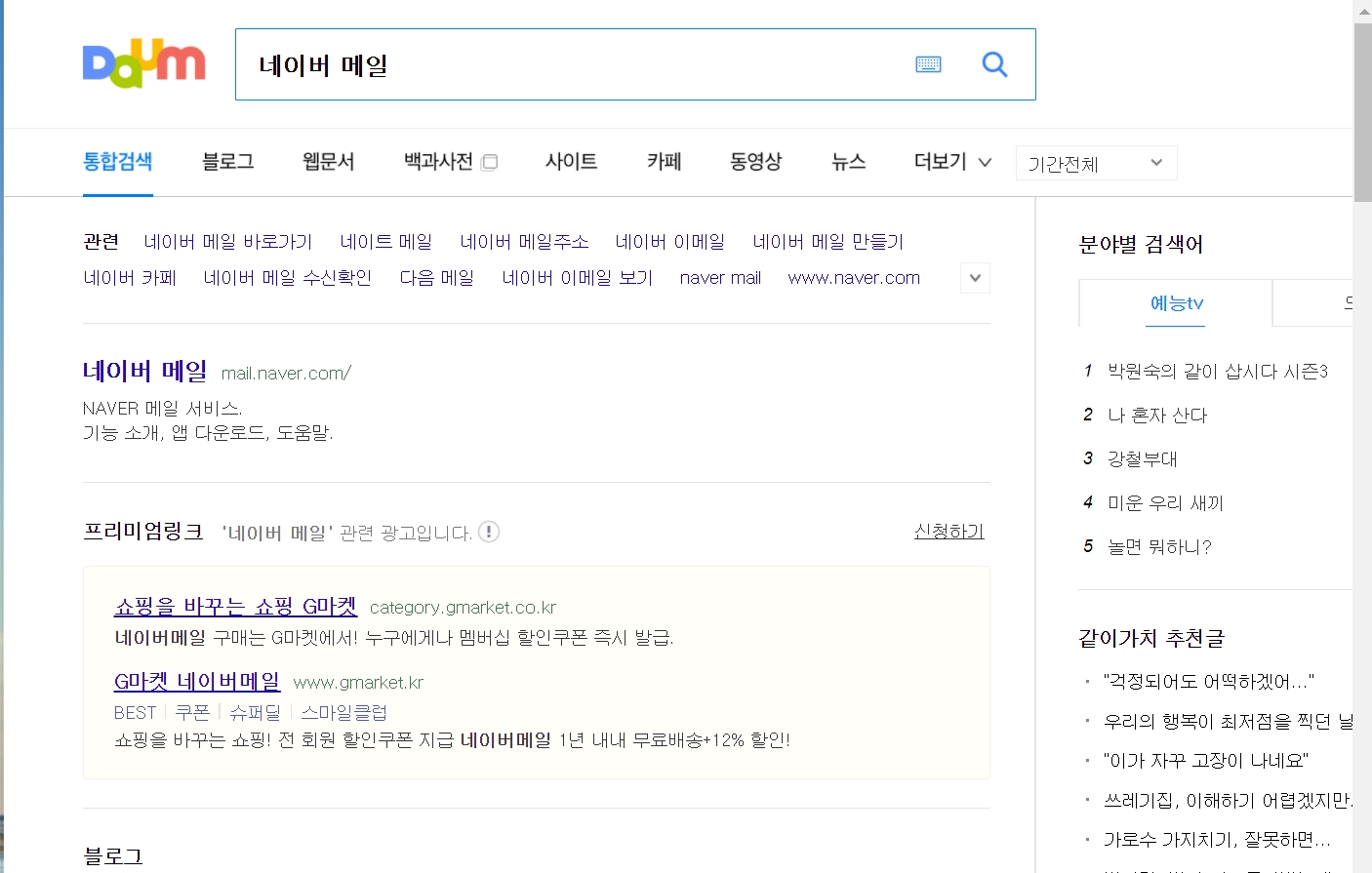Click related search 네이트 메일

(x=386, y=242)
